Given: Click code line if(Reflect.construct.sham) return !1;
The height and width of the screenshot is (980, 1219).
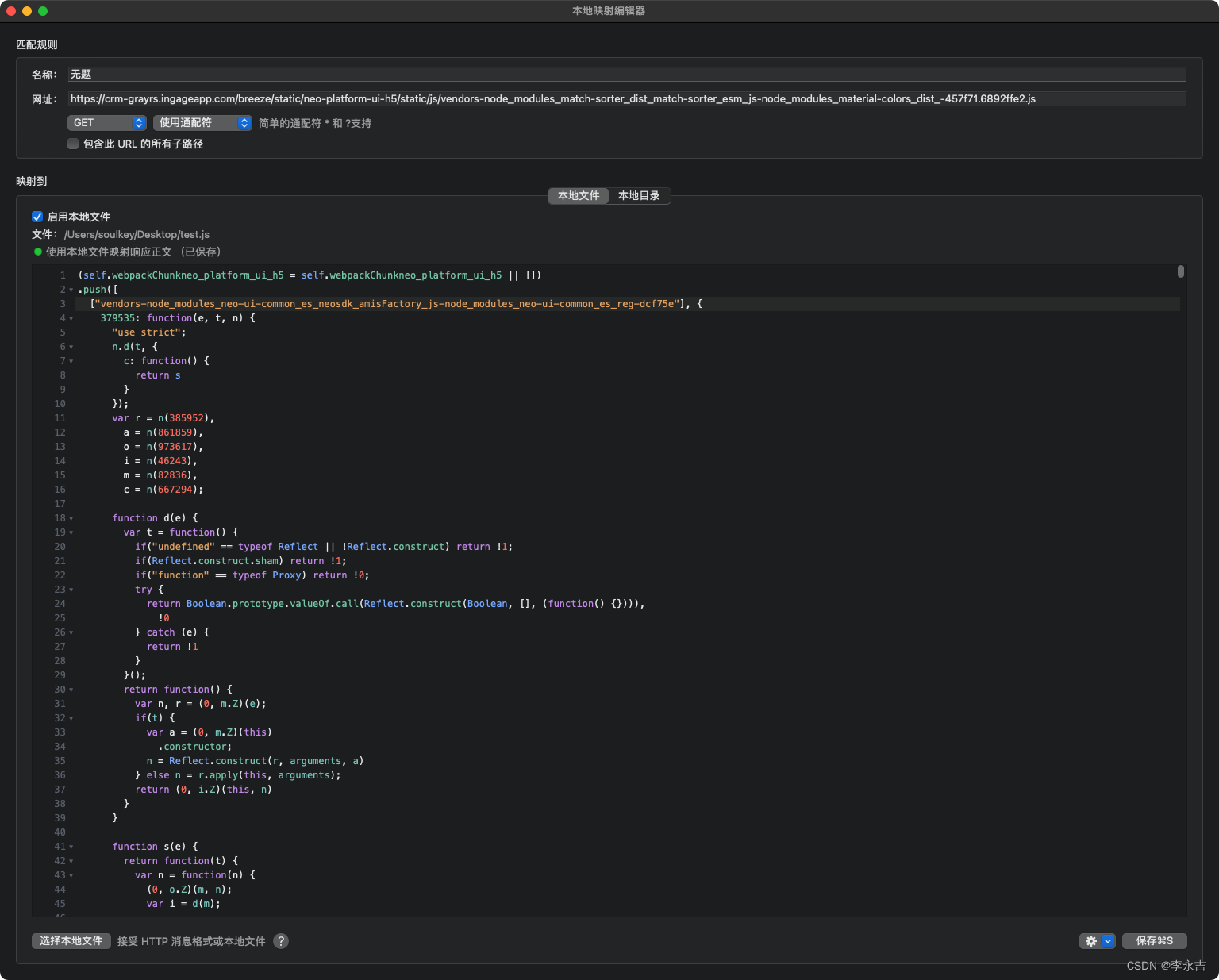Looking at the screenshot, I should pyautogui.click(x=240, y=561).
